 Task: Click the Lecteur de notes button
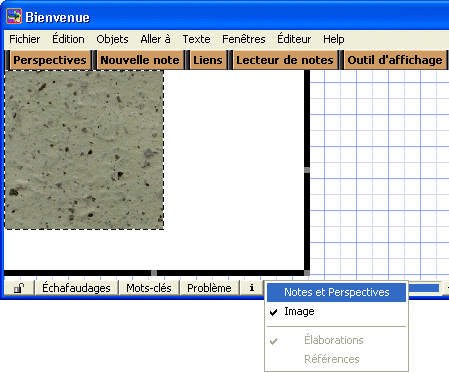click(x=285, y=60)
